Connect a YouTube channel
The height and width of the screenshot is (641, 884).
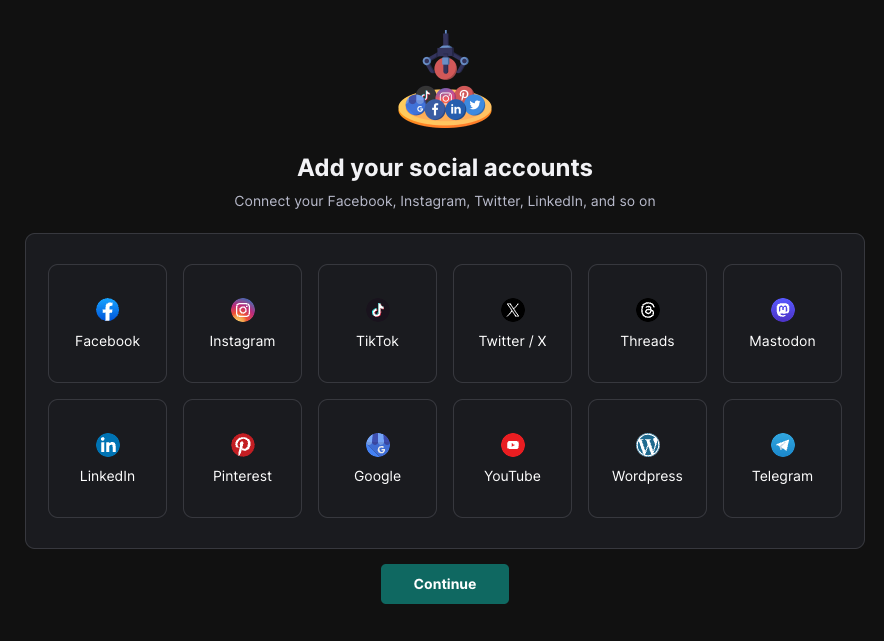pos(512,458)
